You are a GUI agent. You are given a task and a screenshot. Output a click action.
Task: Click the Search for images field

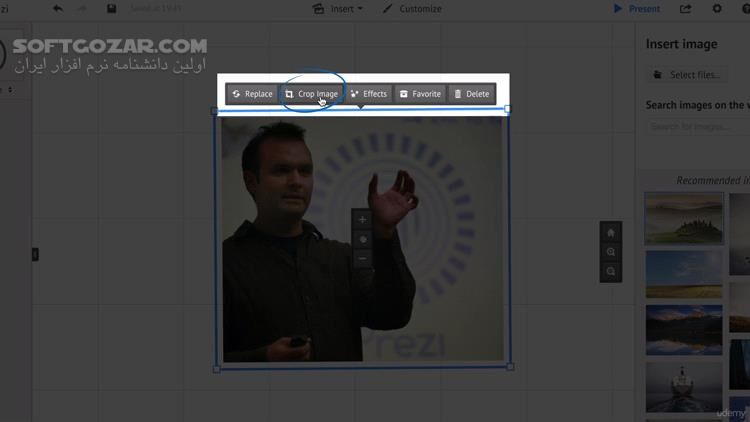click(x=695, y=127)
